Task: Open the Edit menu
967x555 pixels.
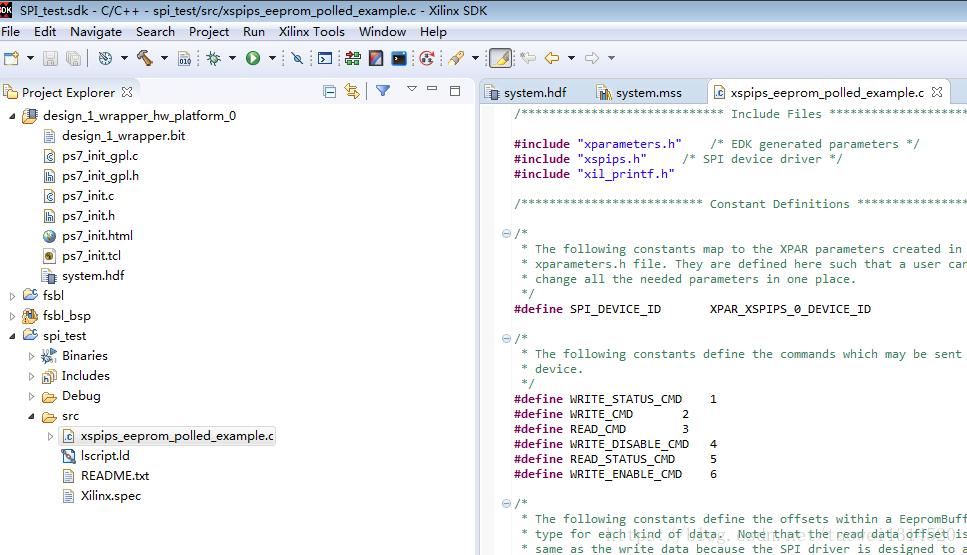Action: point(45,31)
